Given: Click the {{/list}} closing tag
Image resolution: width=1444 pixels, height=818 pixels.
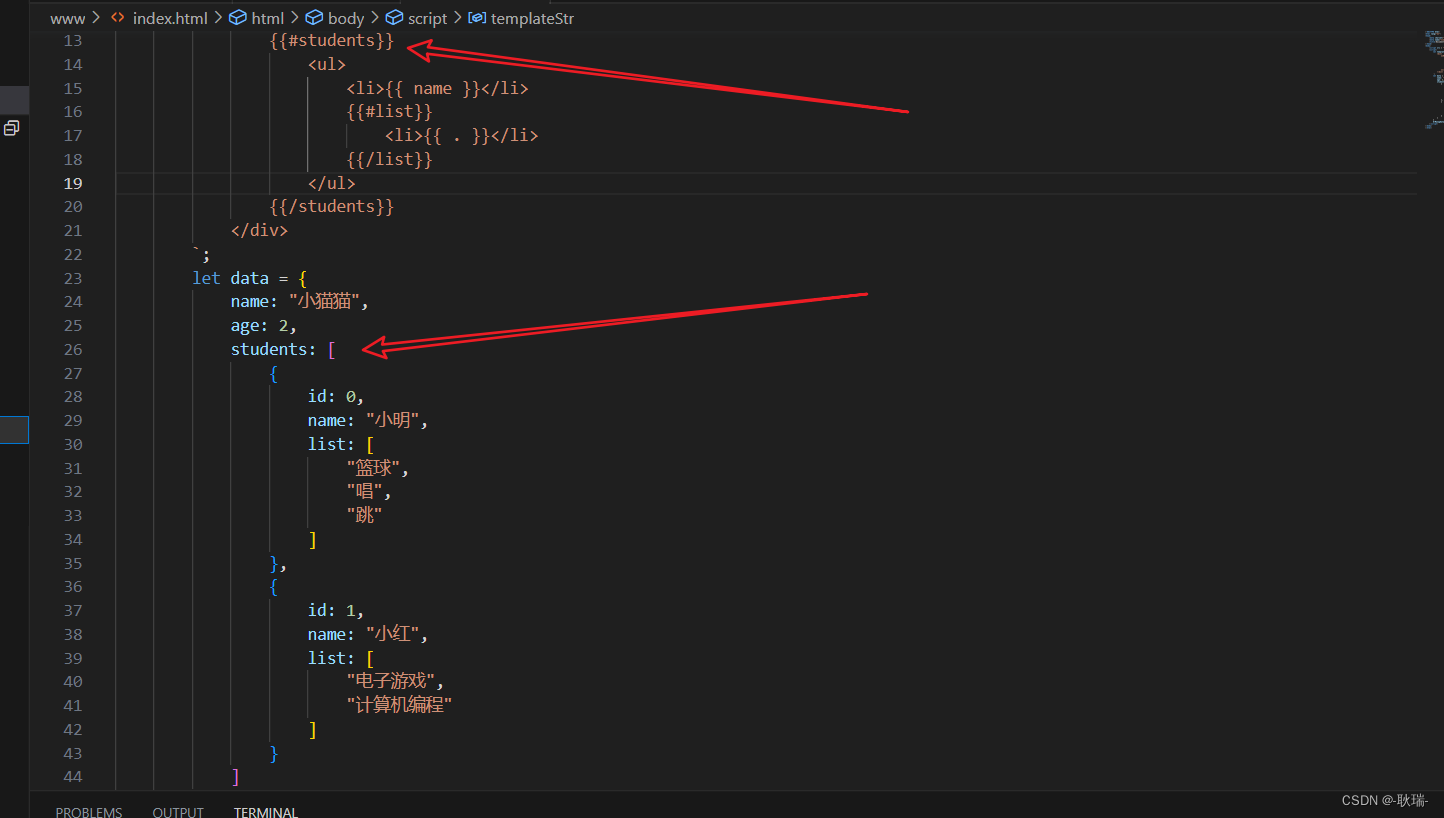Looking at the screenshot, I should tap(389, 159).
